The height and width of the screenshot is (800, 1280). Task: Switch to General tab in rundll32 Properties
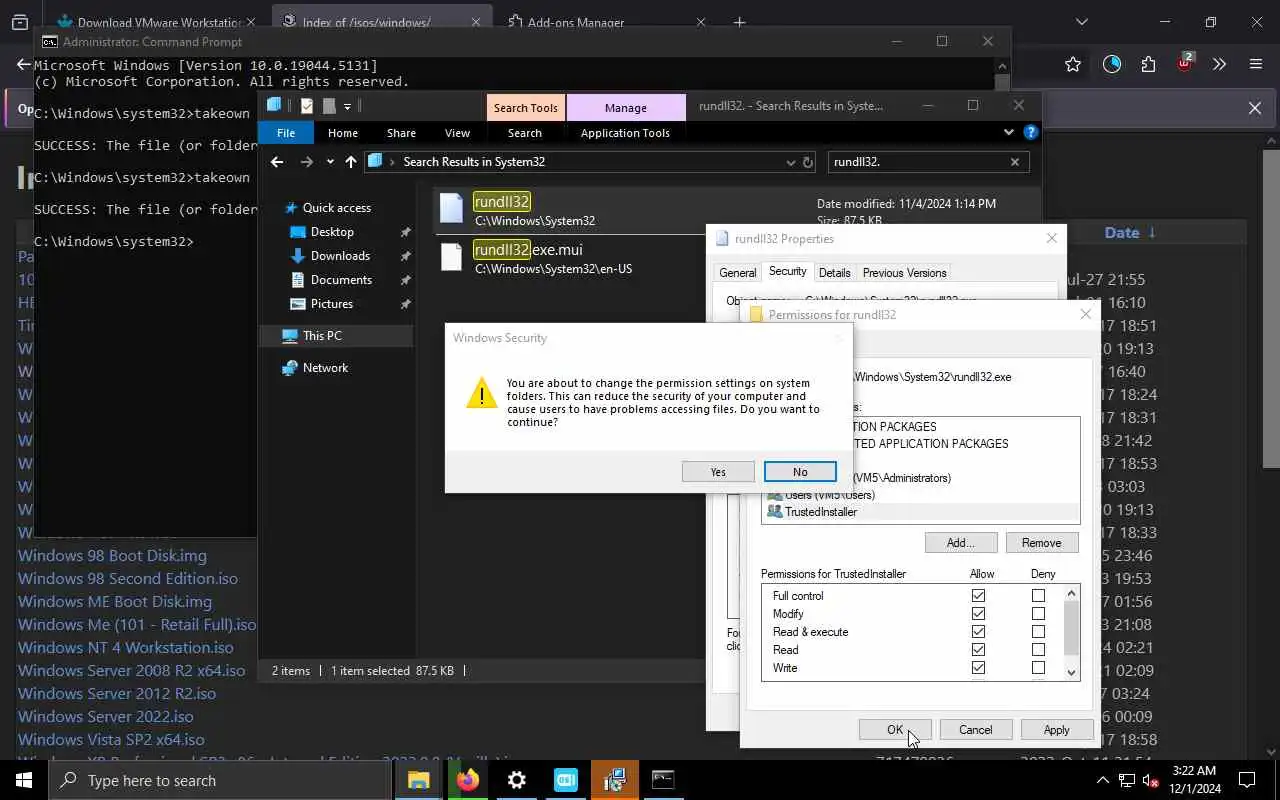coord(737,272)
